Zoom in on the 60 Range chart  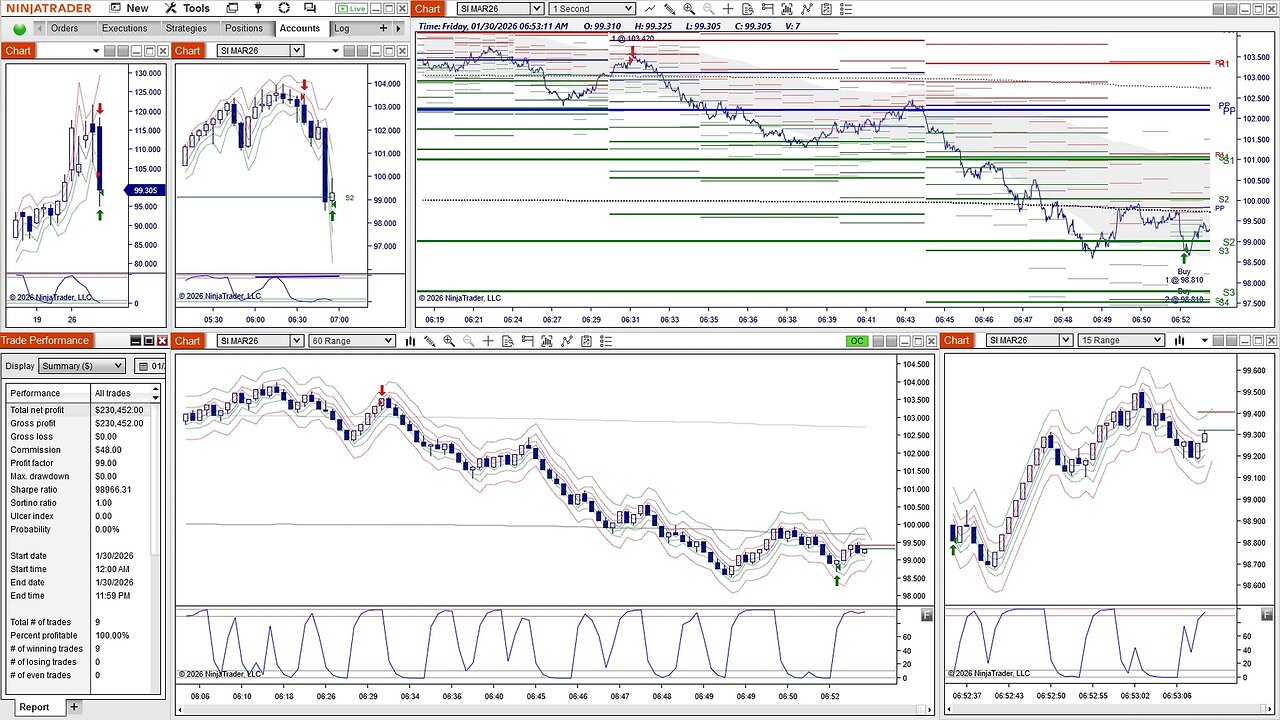(x=449, y=341)
